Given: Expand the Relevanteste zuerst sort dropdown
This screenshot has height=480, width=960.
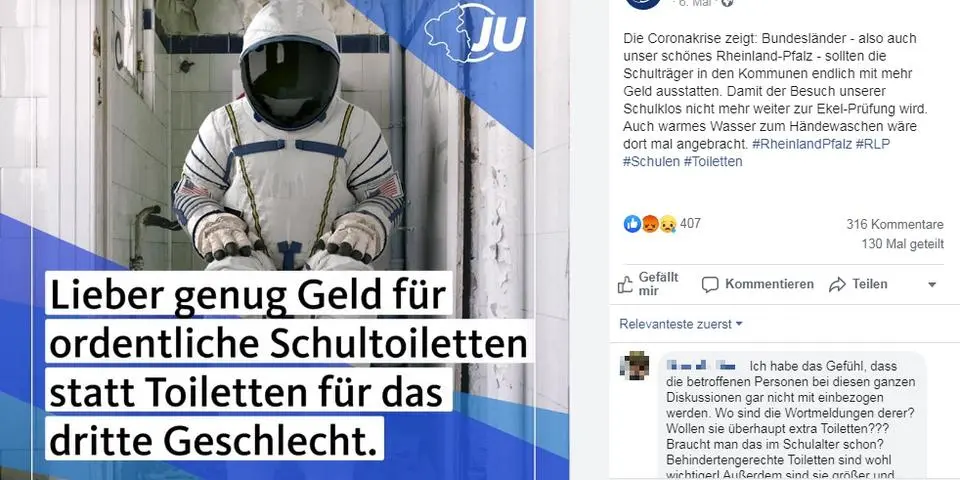Looking at the screenshot, I should (681, 324).
